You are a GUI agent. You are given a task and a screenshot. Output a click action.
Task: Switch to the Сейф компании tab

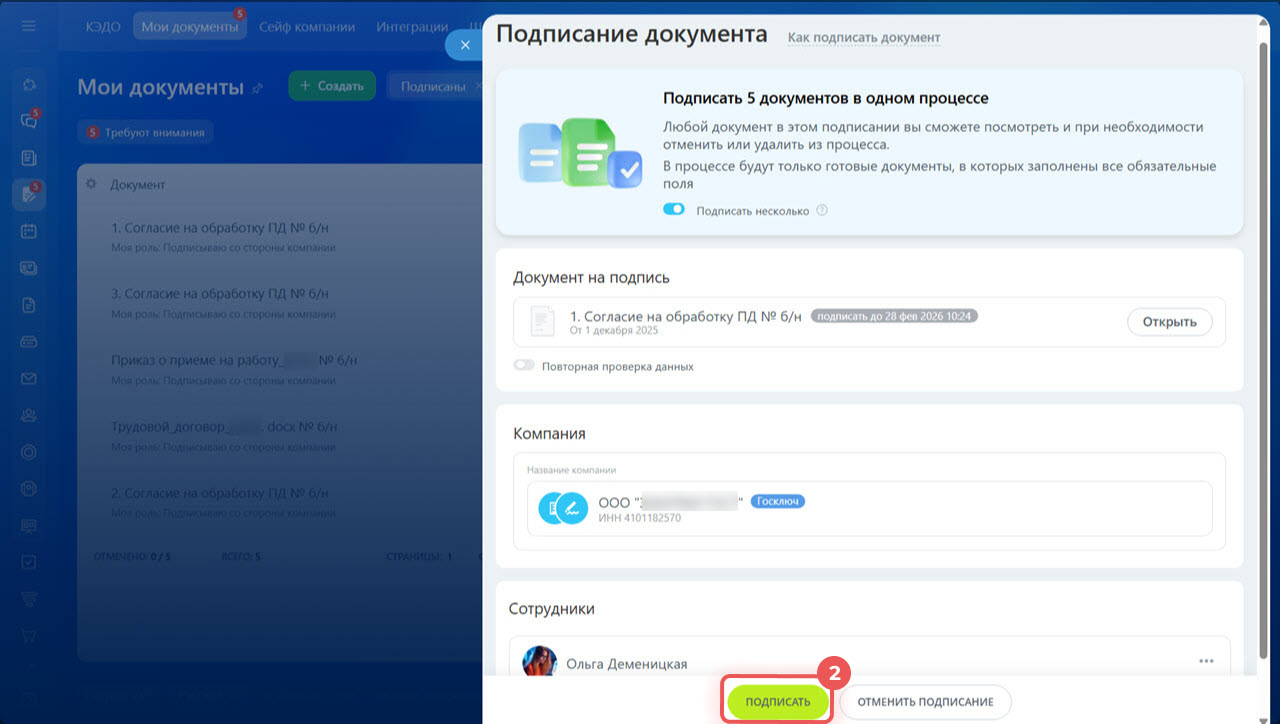click(307, 27)
